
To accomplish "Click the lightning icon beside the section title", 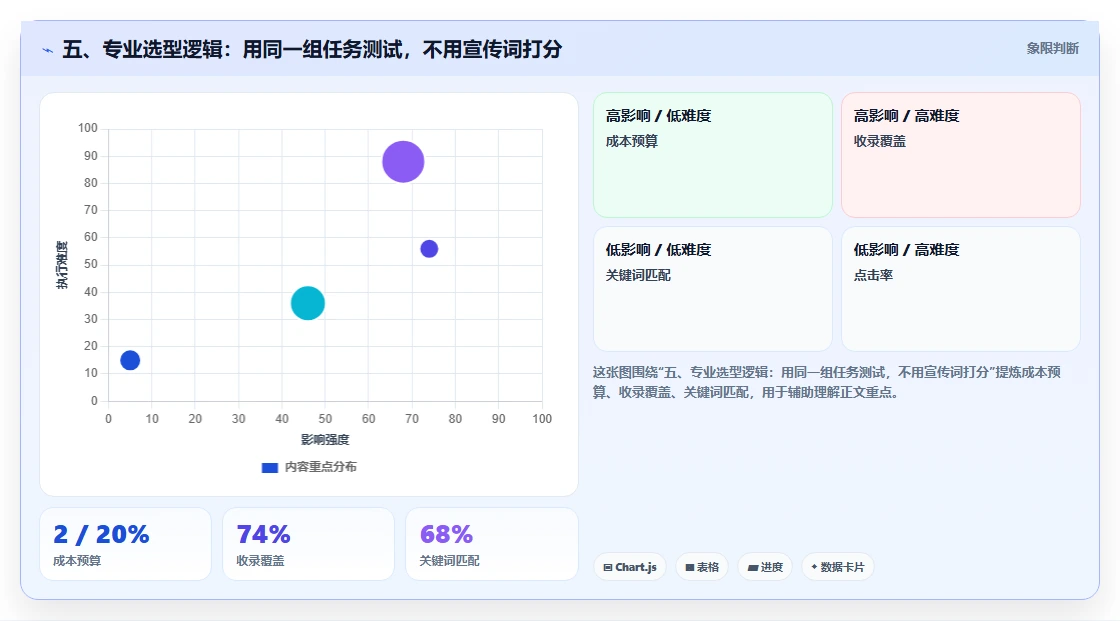I will pyautogui.click(x=48, y=50).
